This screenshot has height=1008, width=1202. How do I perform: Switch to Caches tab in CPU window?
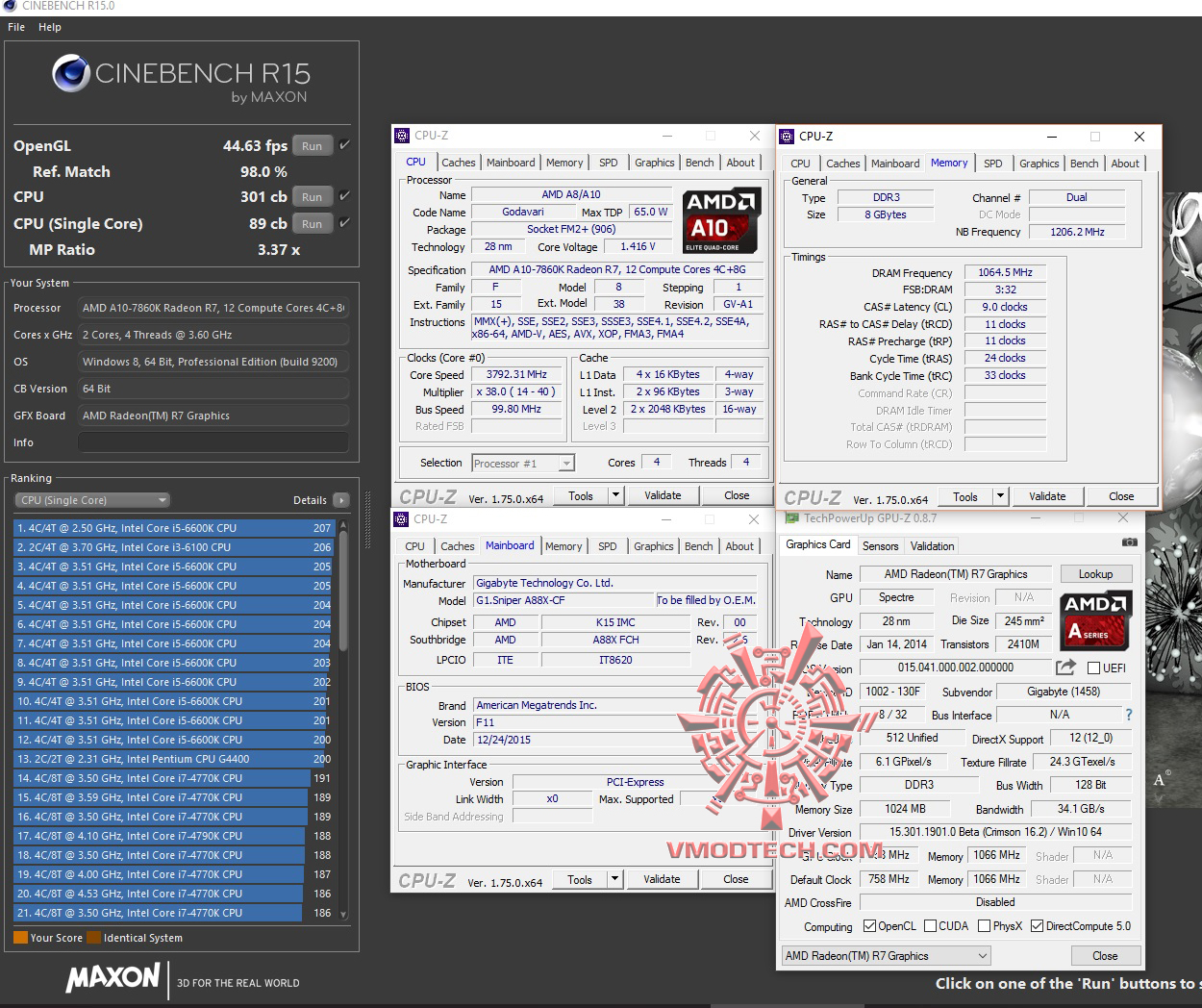click(458, 163)
